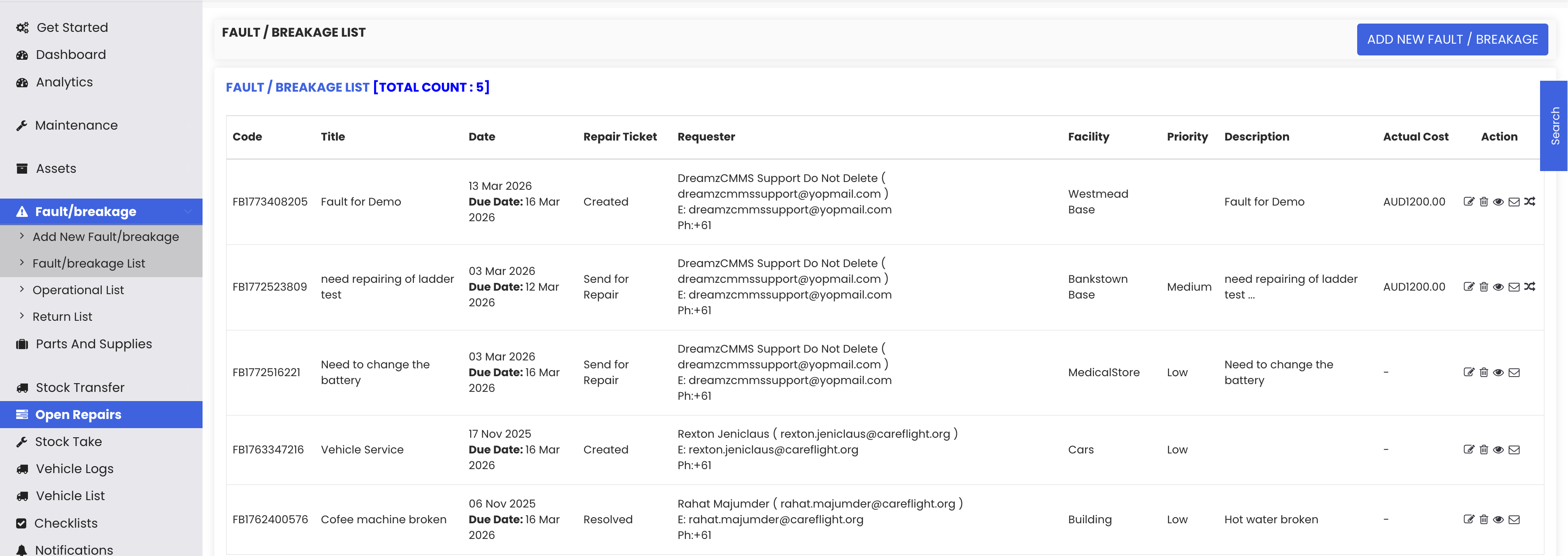This screenshot has height=556, width=1568.
Task: View Vehicle Service fault via eye icon
Action: [x=1499, y=450]
